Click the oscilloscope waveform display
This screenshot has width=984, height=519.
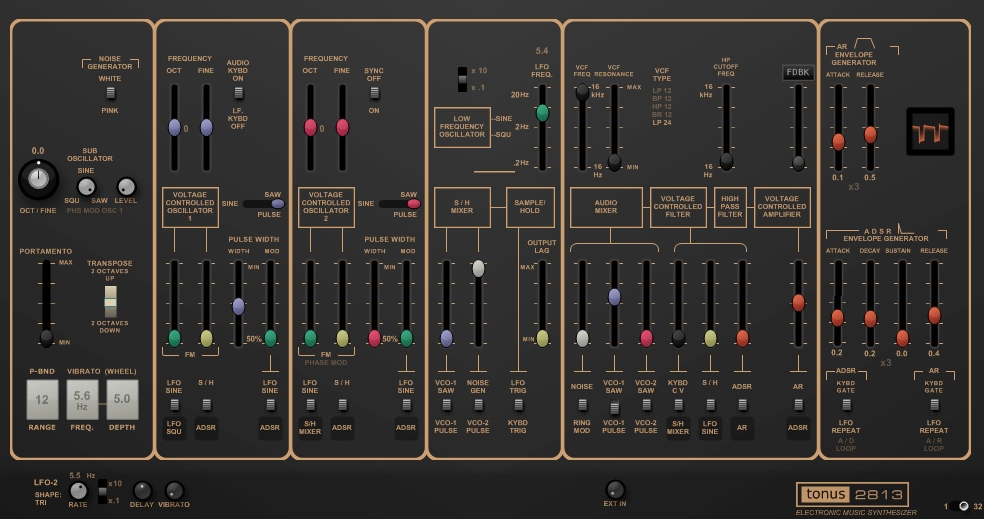930,132
